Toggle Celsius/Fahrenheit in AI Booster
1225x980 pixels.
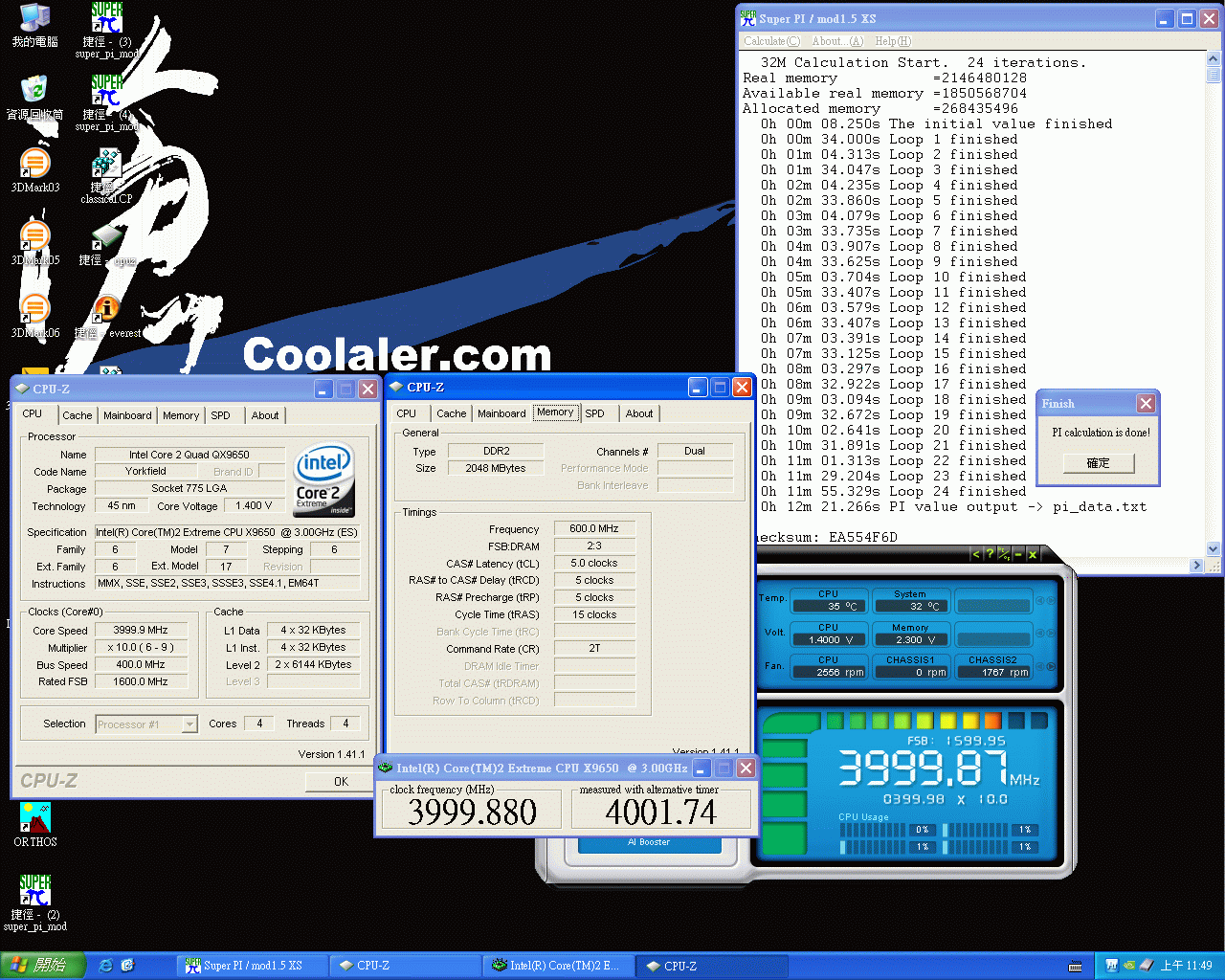pos(1003,554)
